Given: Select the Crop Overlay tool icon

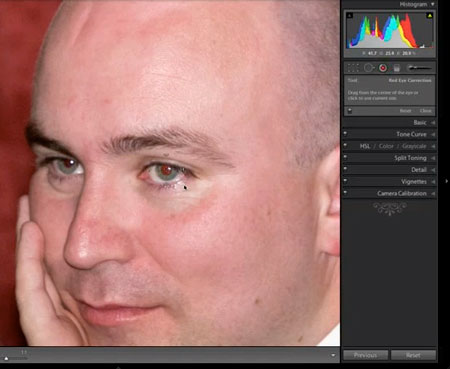Looking at the screenshot, I should [353, 68].
